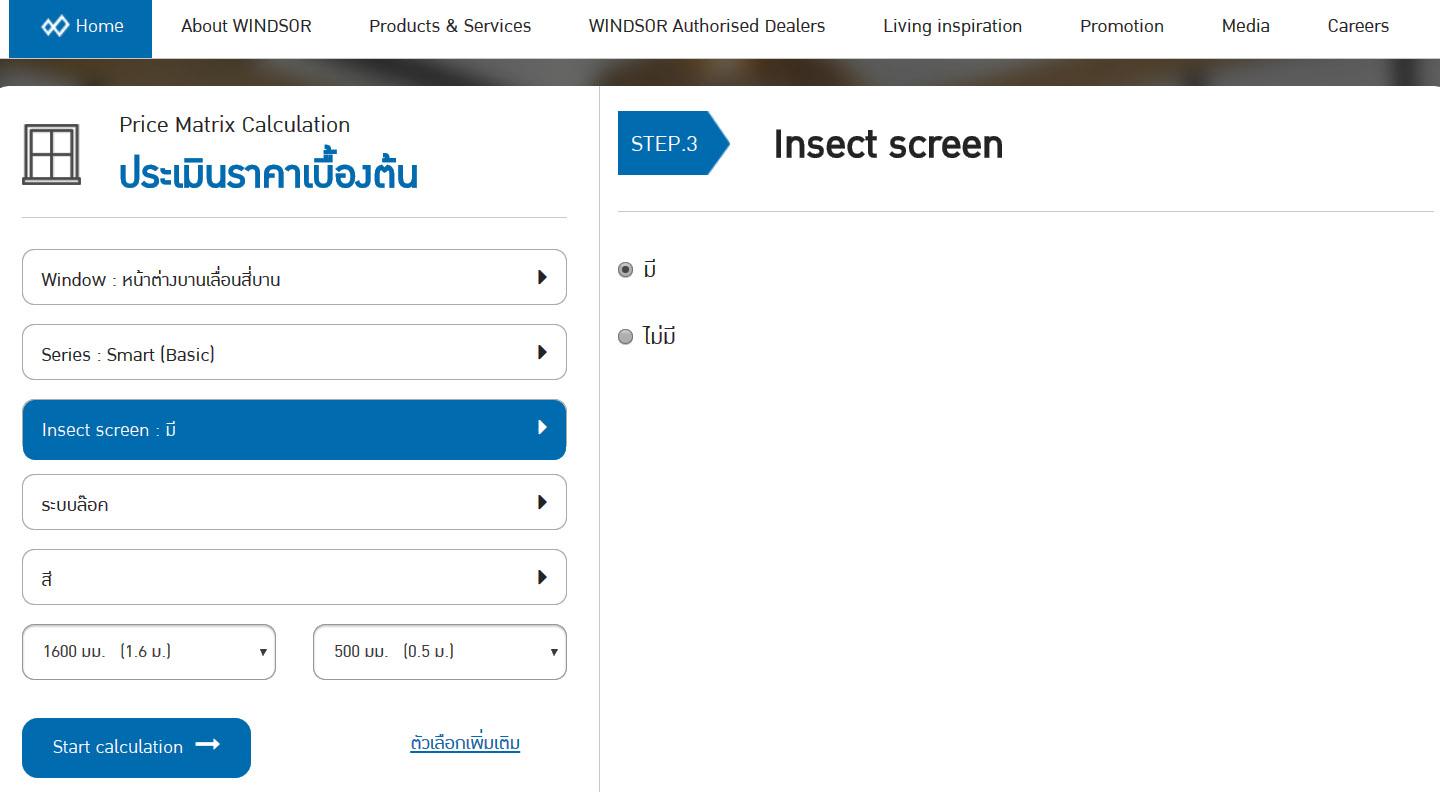1440x792 pixels.
Task: Open the Living inspiration page
Action: tap(952, 27)
